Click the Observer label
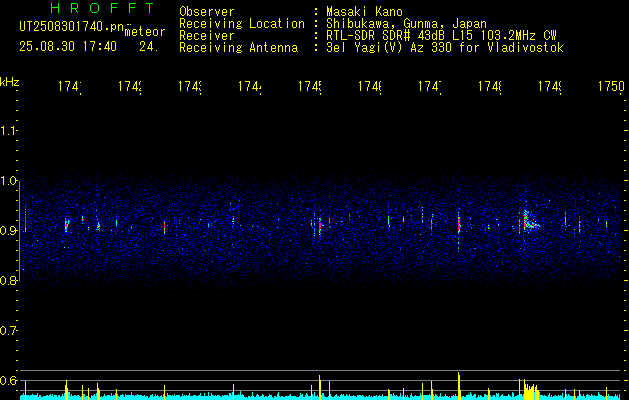This screenshot has height=400, width=629. click(207, 11)
